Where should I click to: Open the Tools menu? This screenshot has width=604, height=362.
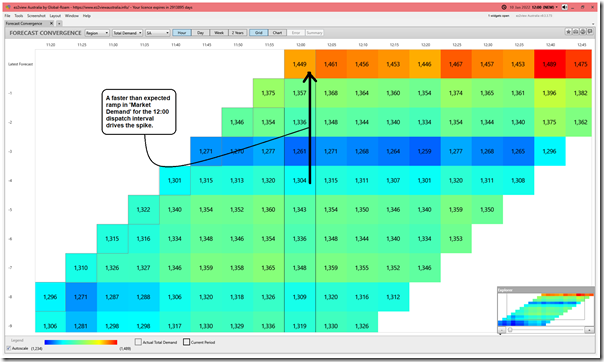[x=19, y=16]
